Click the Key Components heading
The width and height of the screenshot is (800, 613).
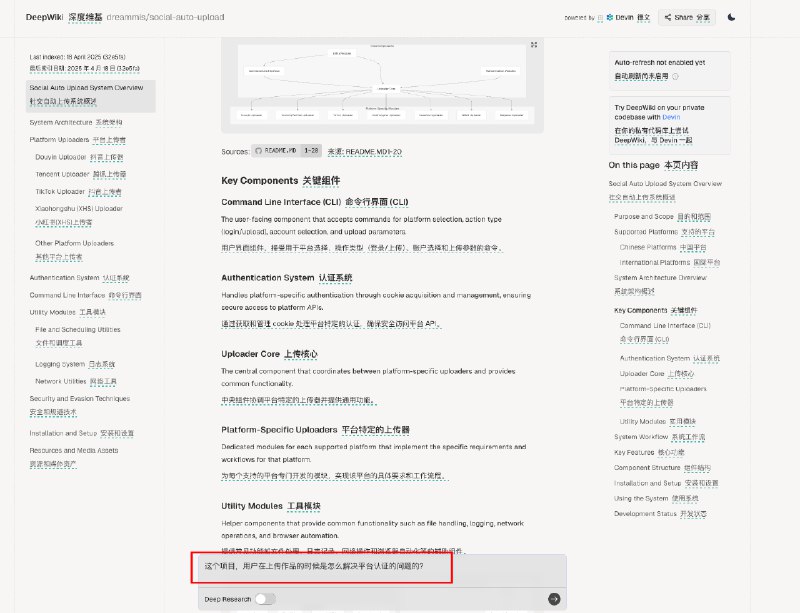(x=281, y=181)
